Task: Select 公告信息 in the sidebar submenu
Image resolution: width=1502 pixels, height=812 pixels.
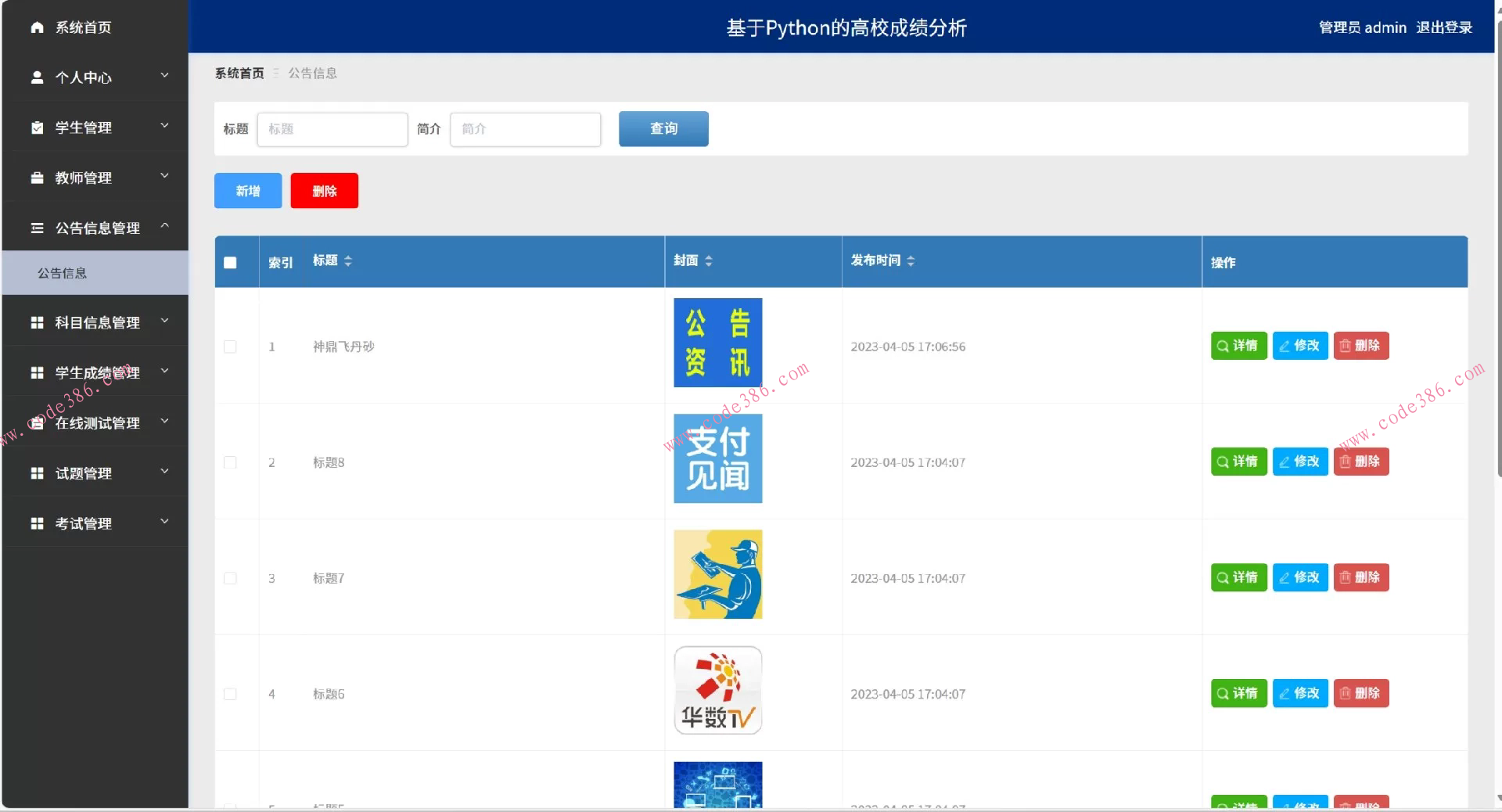Action: [63, 272]
